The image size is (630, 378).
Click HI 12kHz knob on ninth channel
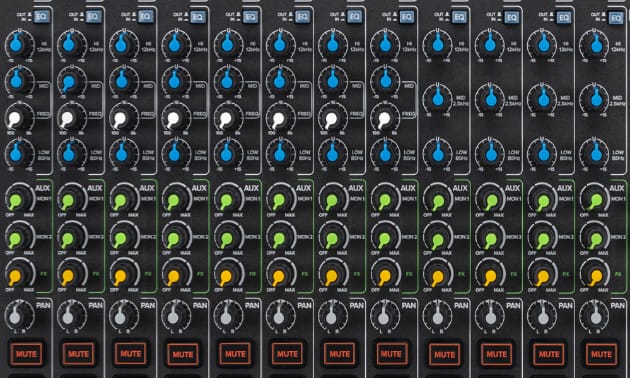click(438, 44)
